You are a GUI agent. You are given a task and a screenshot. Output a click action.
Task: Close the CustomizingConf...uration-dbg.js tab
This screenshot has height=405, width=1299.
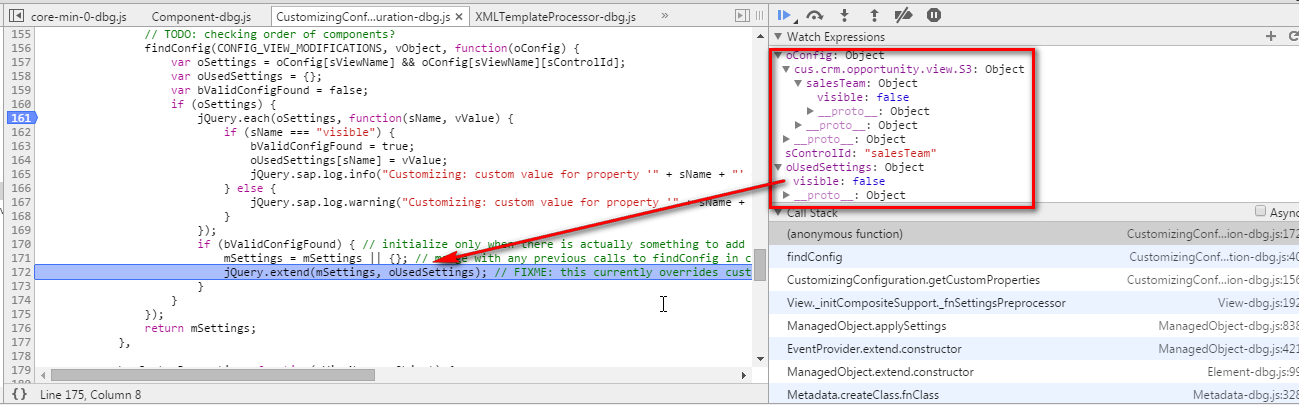pos(459,18)
